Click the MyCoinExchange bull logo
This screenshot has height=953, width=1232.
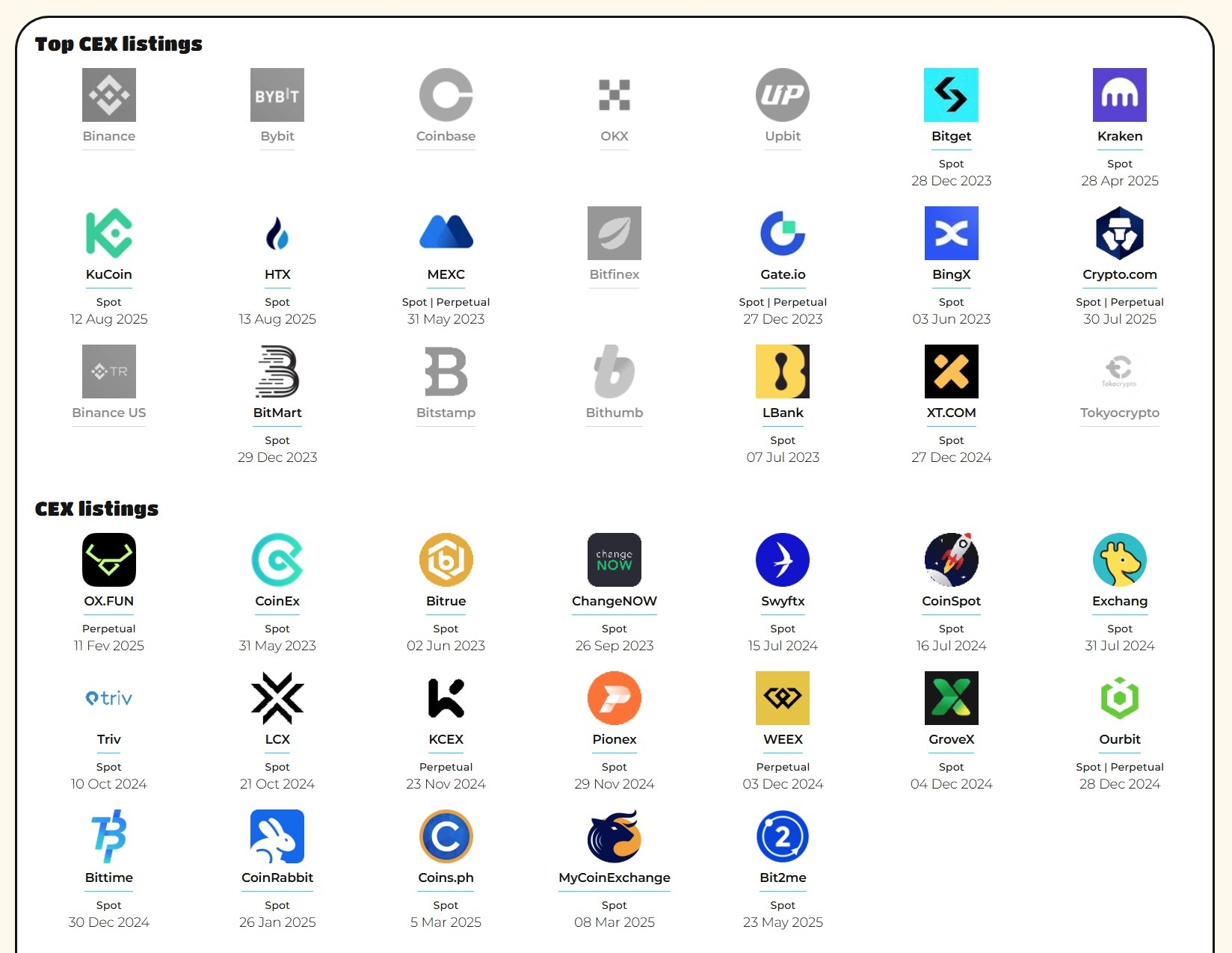pyautogui.click(x=614, y=836)
